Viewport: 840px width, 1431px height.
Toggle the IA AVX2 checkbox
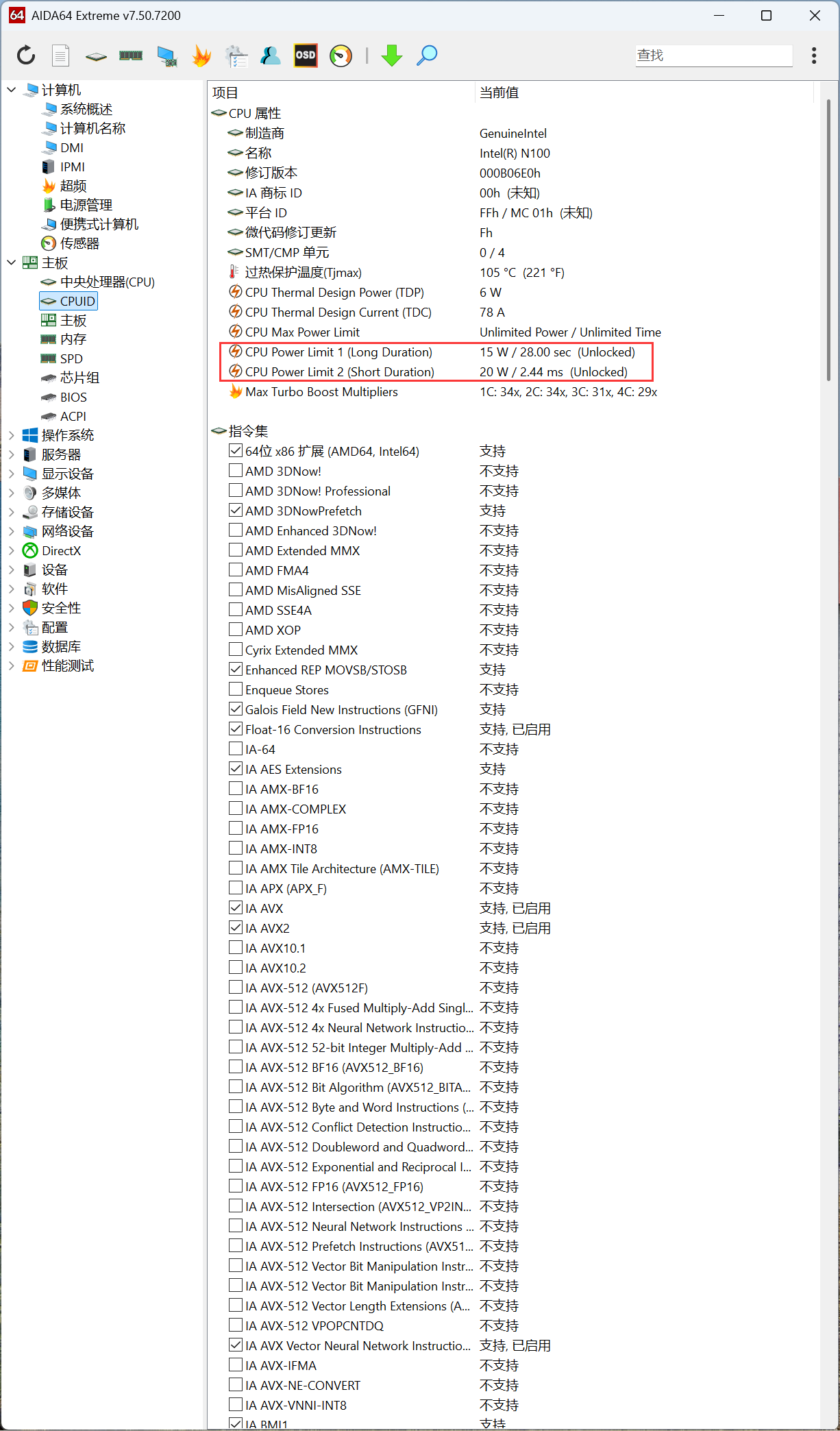[x=236, y=928]
